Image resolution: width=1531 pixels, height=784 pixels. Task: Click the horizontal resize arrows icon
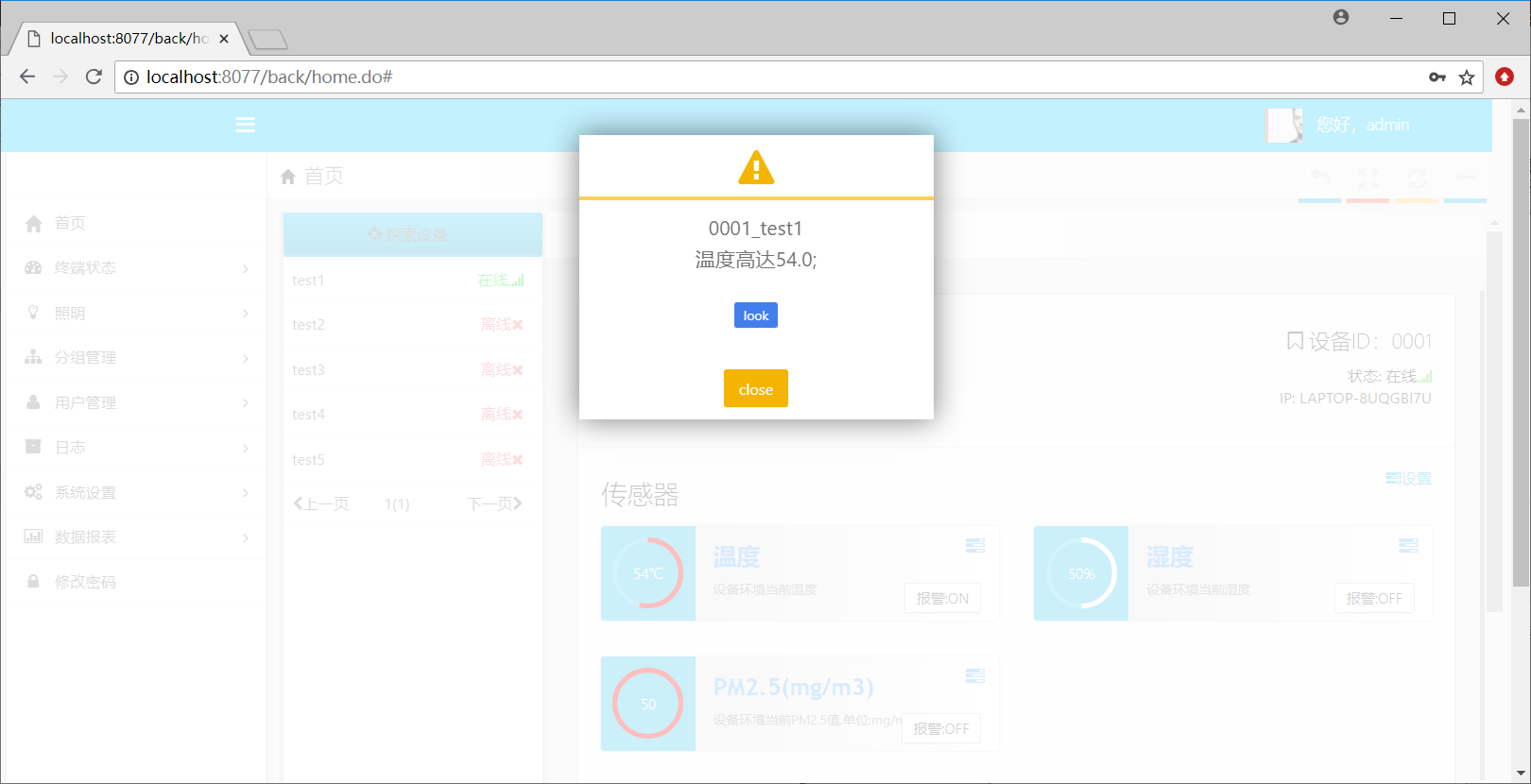1465,178
